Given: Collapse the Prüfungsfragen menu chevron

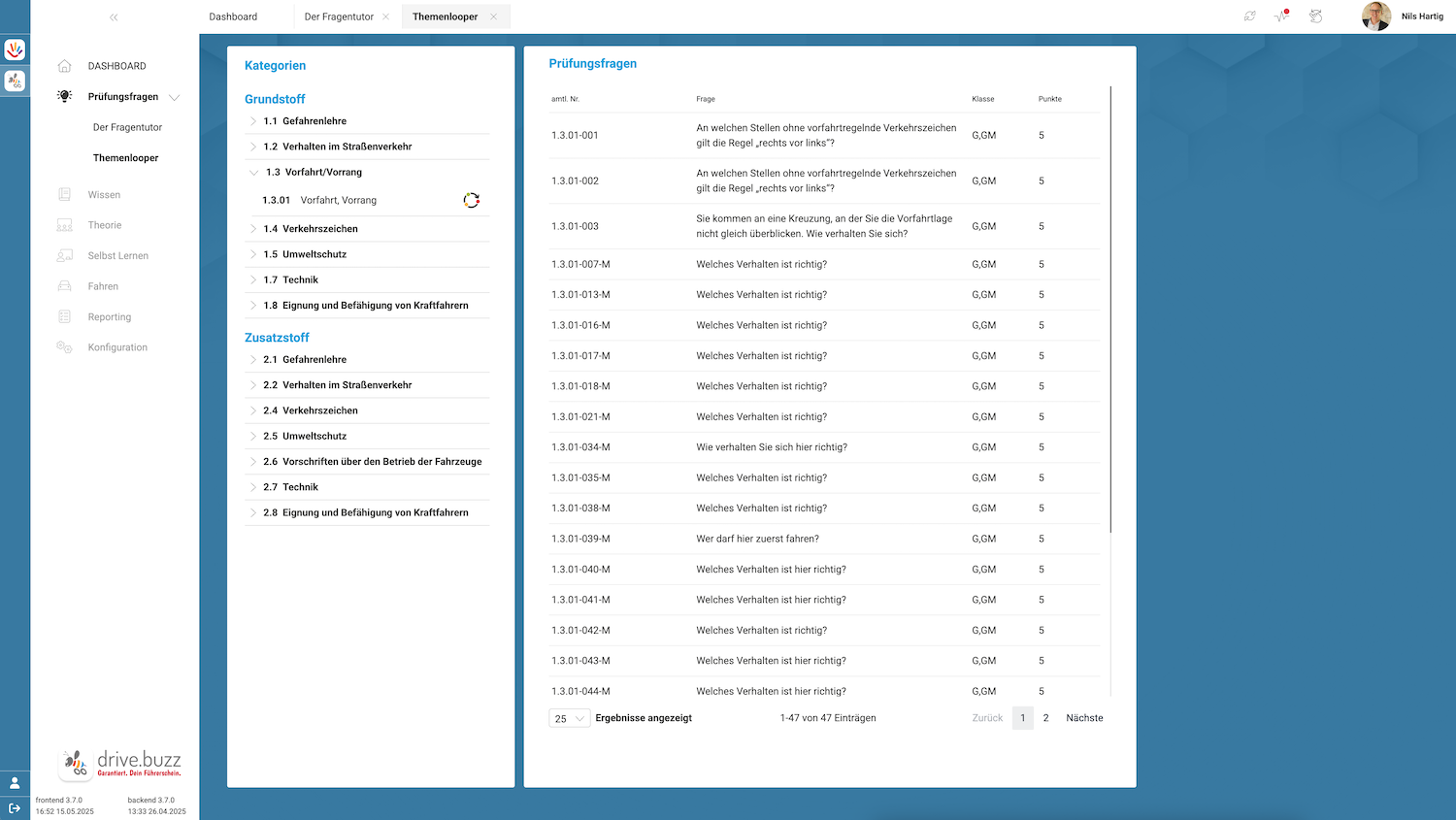Looking at the screenshot, I should [x=175, y=97].
